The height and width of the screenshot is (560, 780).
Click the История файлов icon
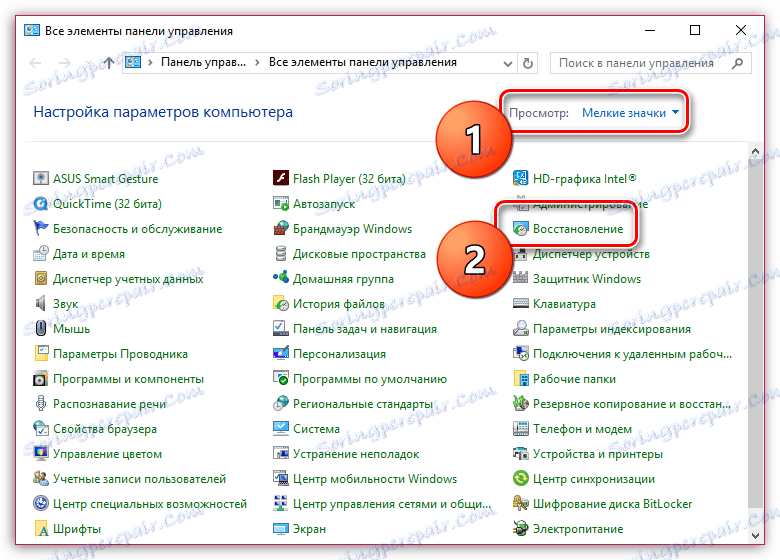click(281, 303)
